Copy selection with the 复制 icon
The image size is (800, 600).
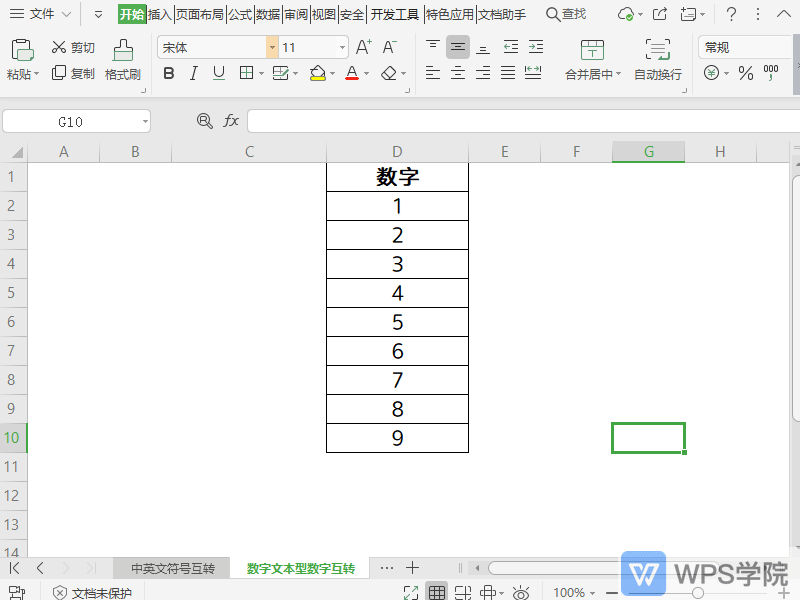(x=59, y=73)
